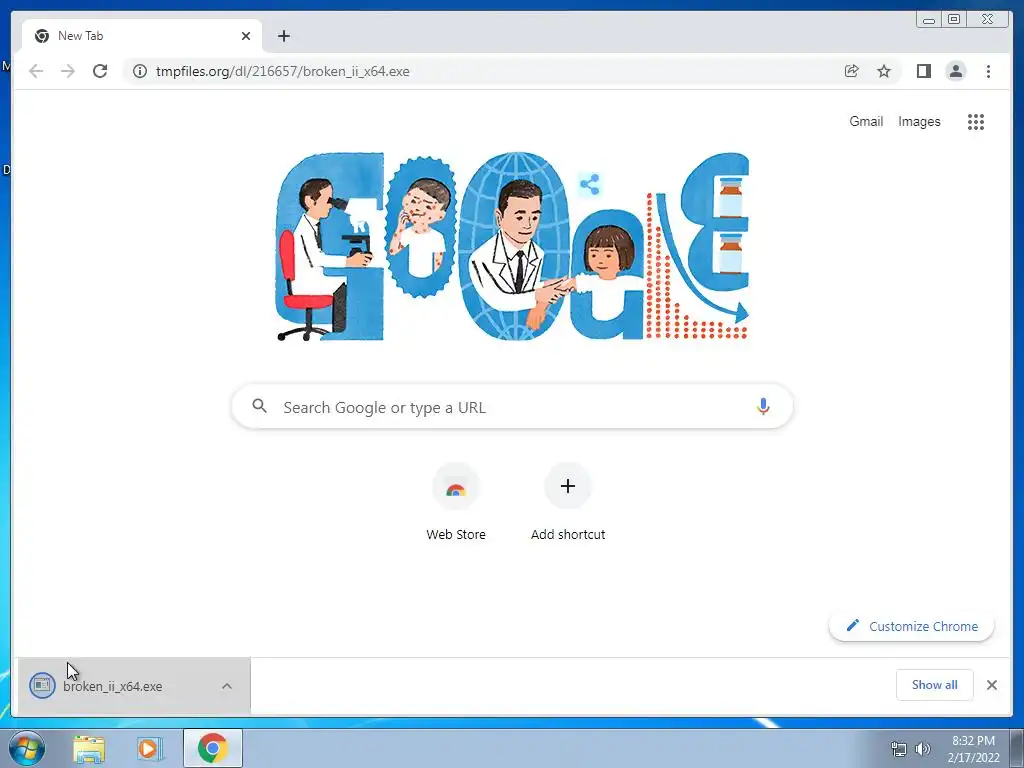The height and width of the screenshot is (768, 1024).
Task: Open the side panel icon
Action: [923, 71]
